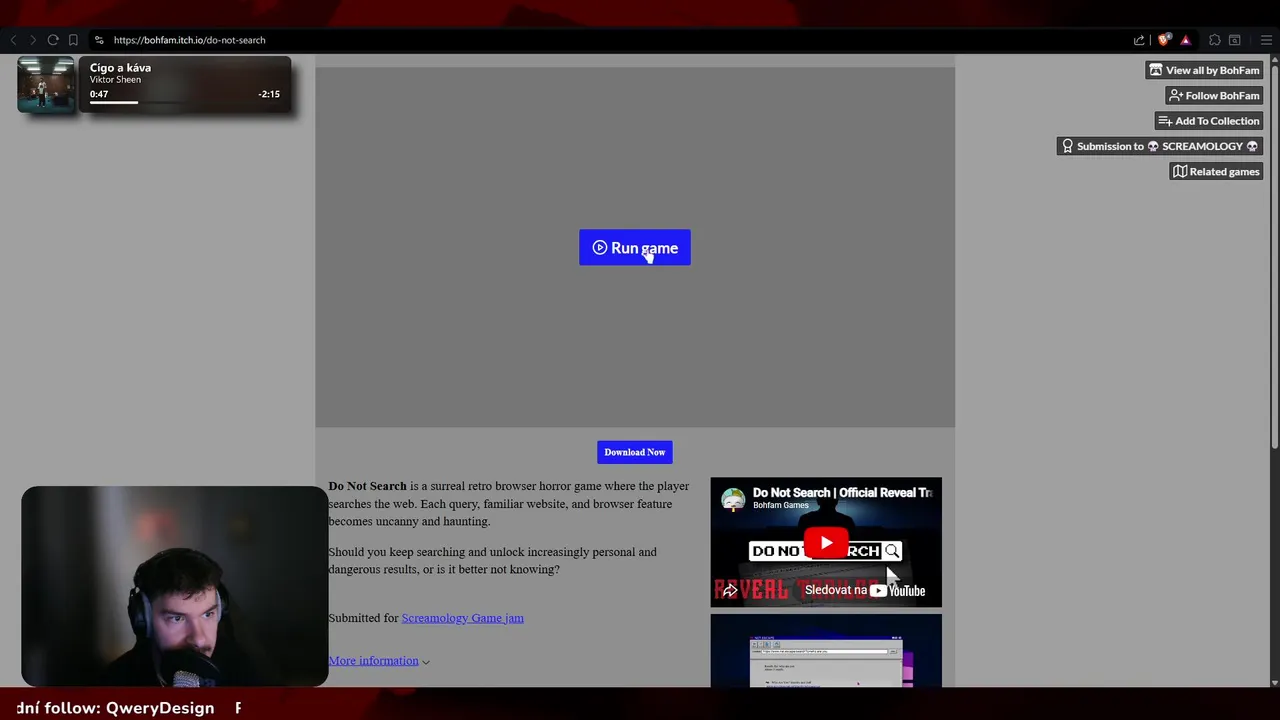Click the "Do Not Search" bold game title
1280x720 pixels.
pos(367,486)
